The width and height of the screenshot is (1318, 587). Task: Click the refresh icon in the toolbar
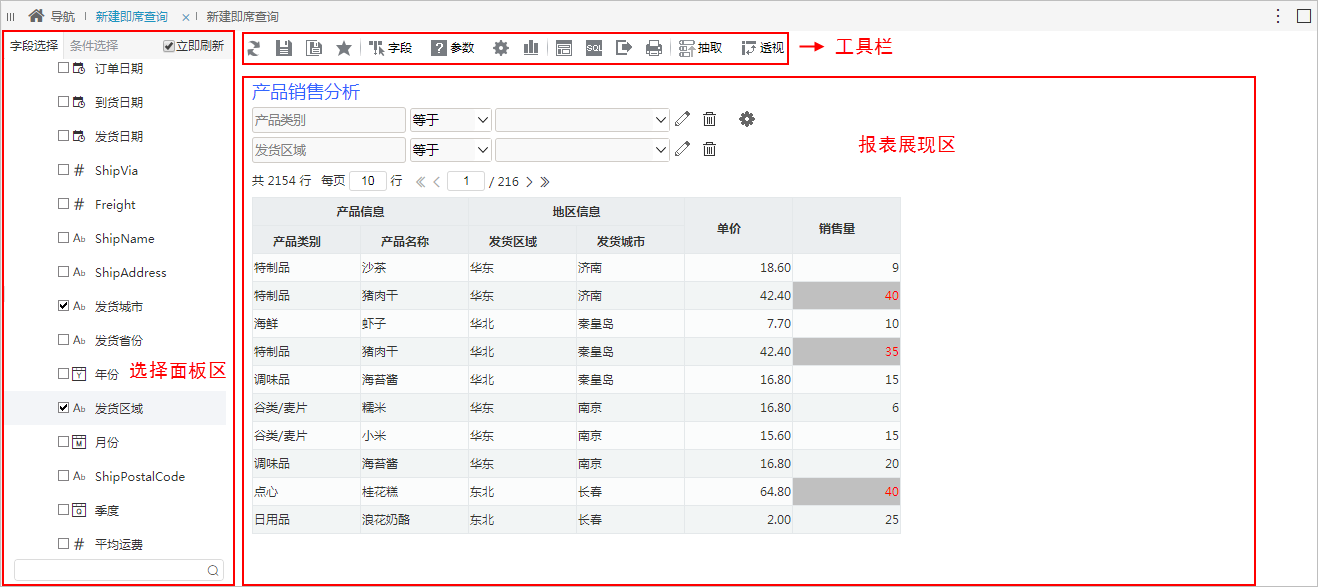click(x=254, y=47)
